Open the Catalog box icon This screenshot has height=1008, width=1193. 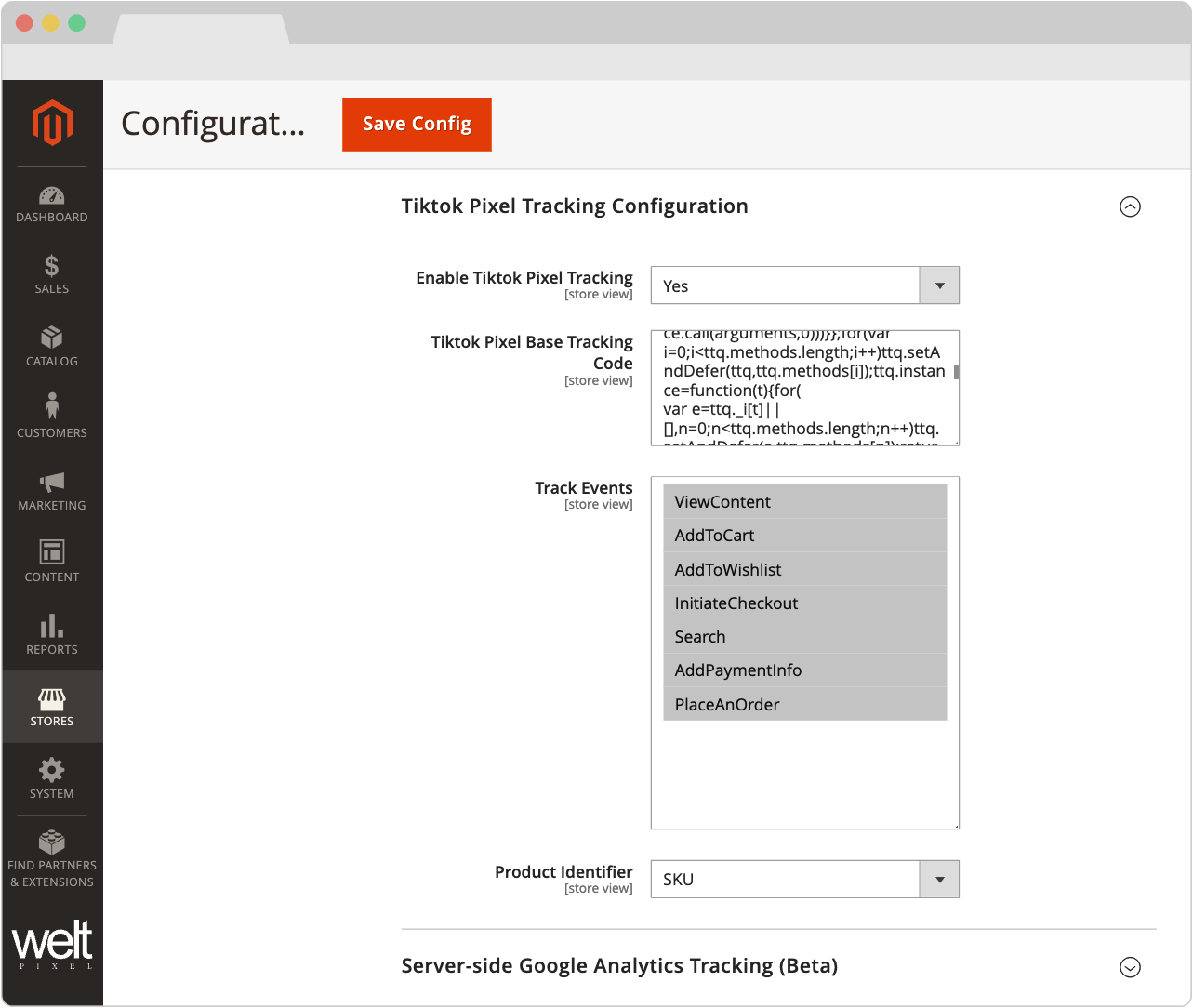pos(52,338)
